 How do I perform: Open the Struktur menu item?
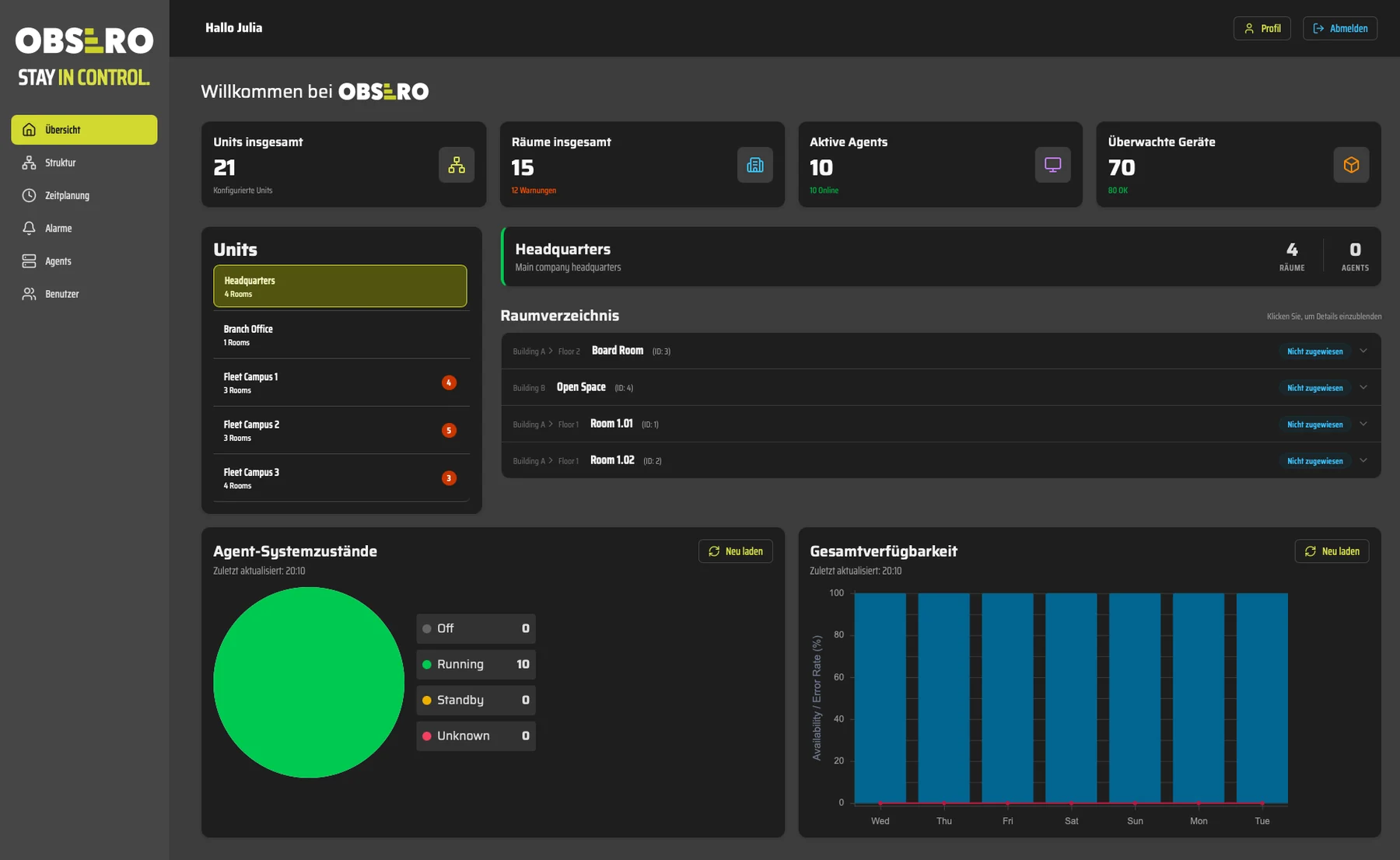[x=84, y=163]
